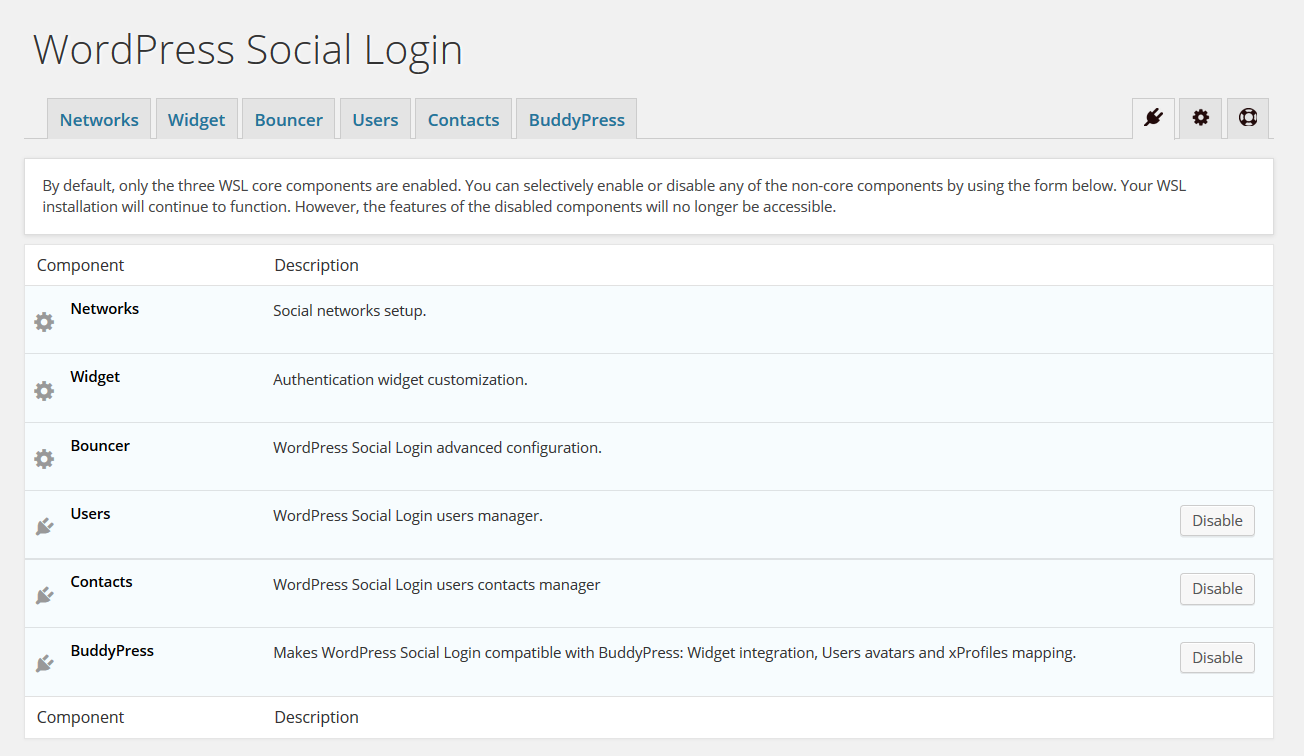Click the WordPress Social Login page title

(248, 50)
